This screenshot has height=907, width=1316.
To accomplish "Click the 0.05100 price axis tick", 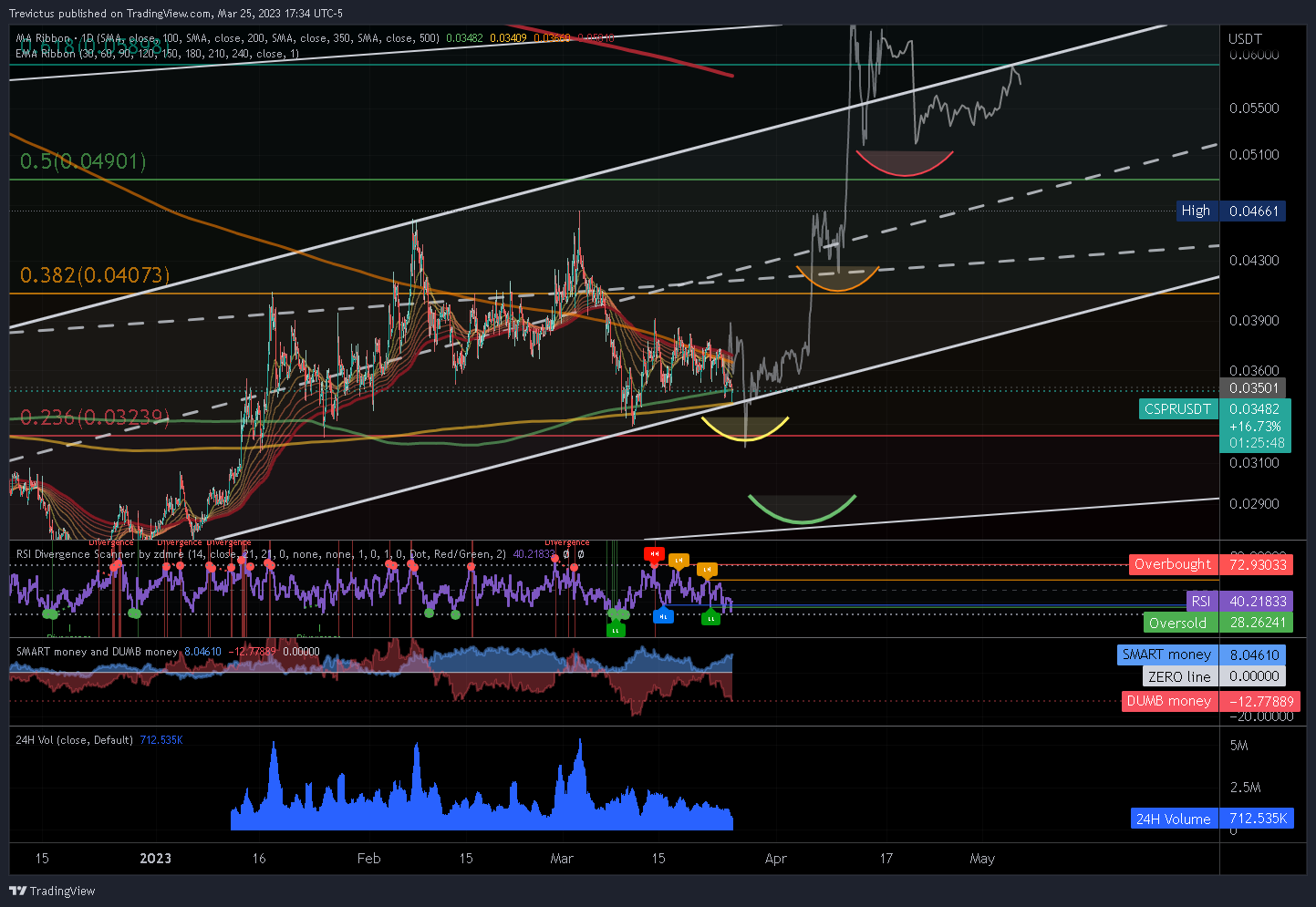I will (x=1254, y=154).
